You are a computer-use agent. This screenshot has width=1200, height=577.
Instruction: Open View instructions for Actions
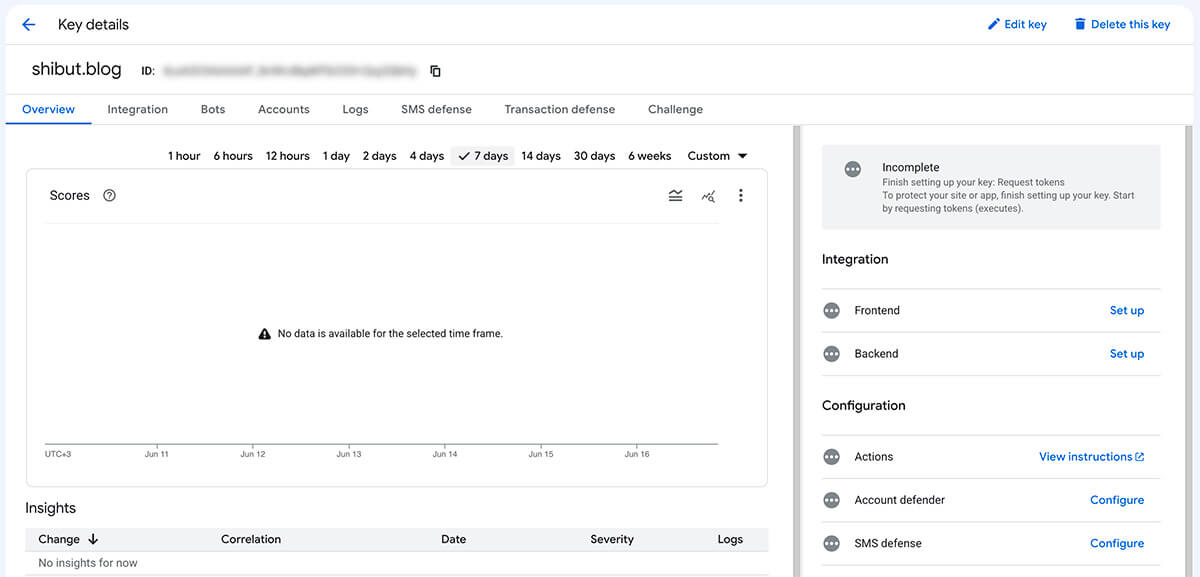(x=1091, y=457)
